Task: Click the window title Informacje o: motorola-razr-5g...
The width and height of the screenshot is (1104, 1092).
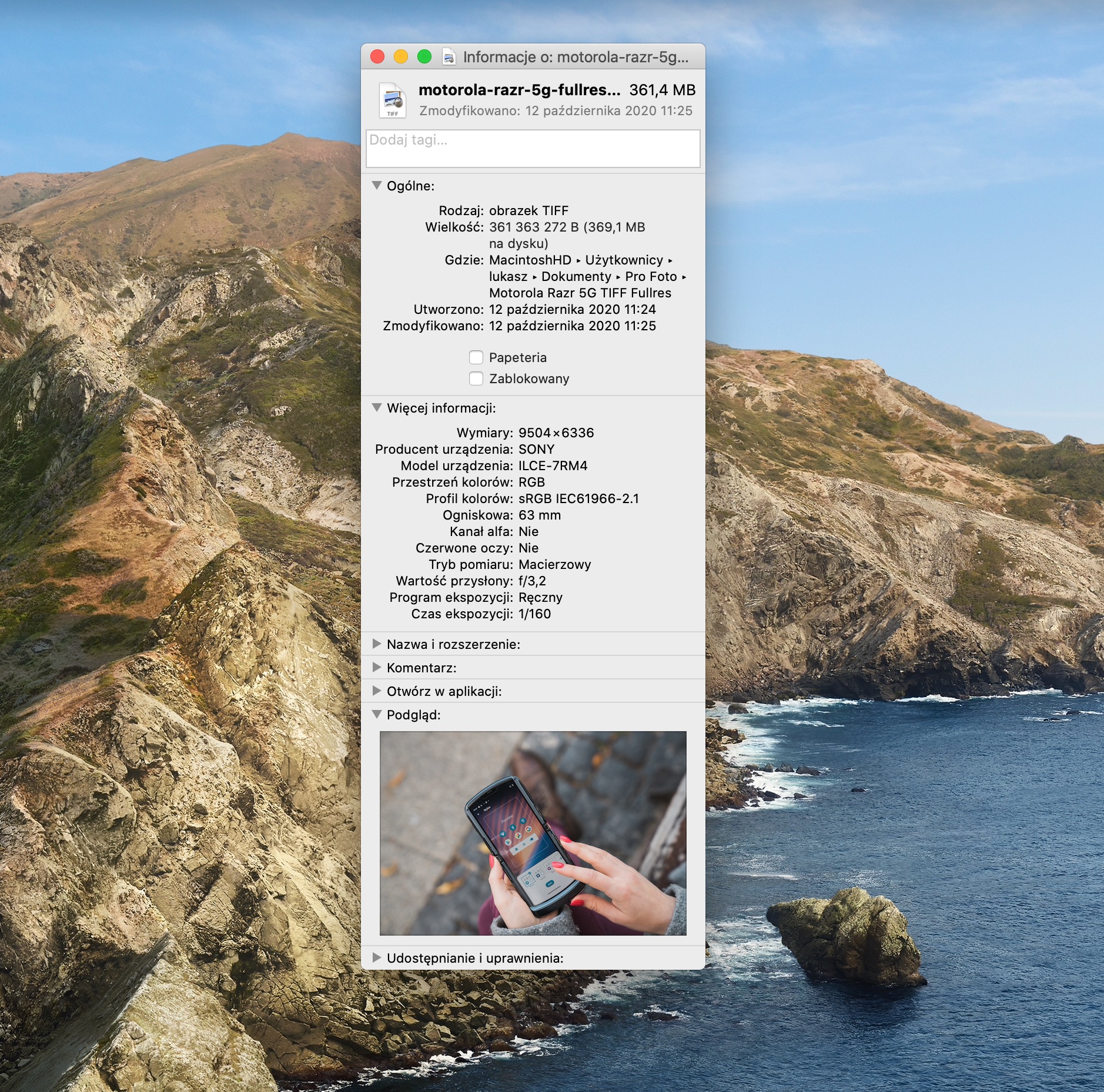Action: pos(576,57)
